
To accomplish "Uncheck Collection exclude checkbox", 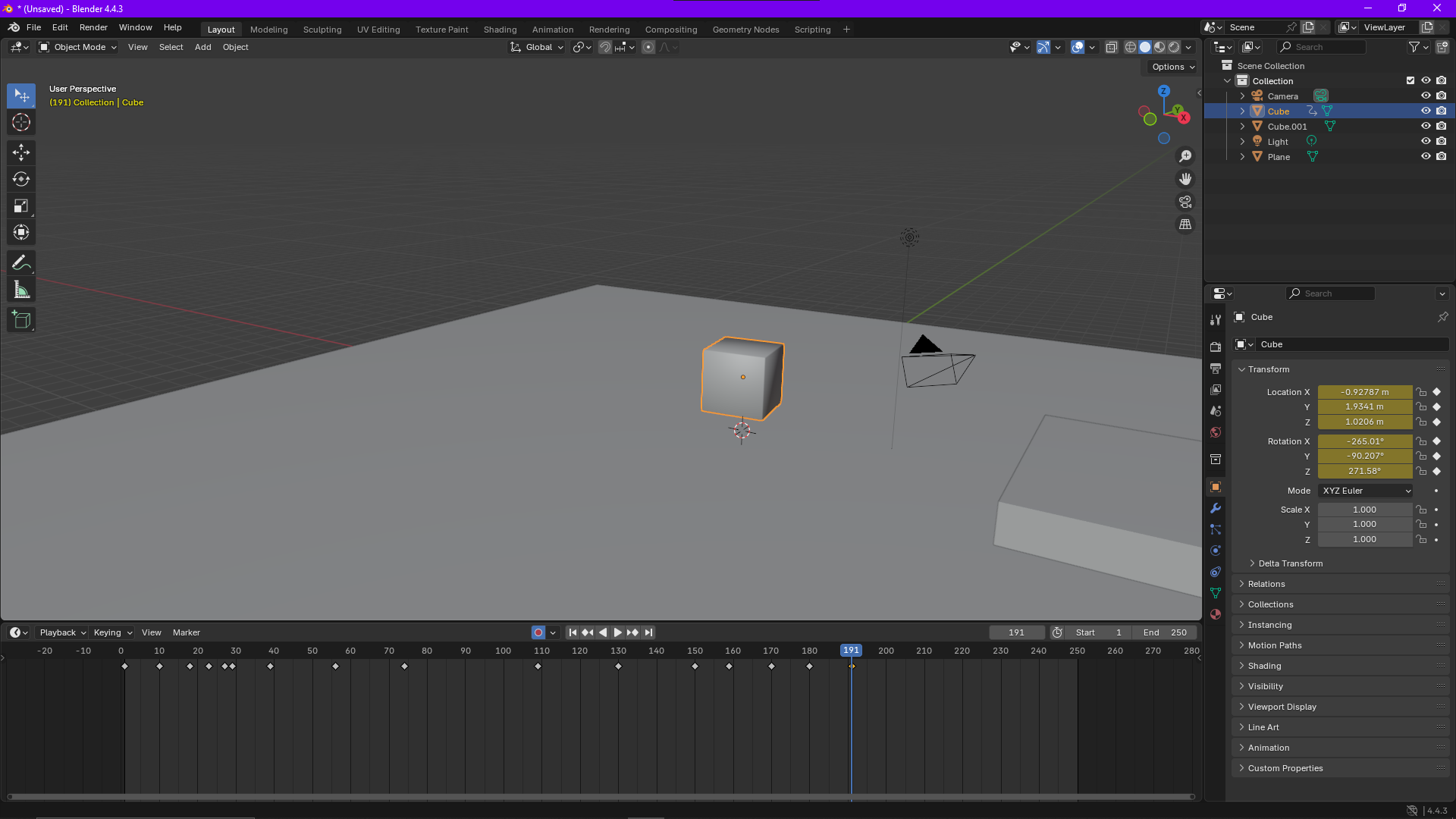I will [1410, 80].
